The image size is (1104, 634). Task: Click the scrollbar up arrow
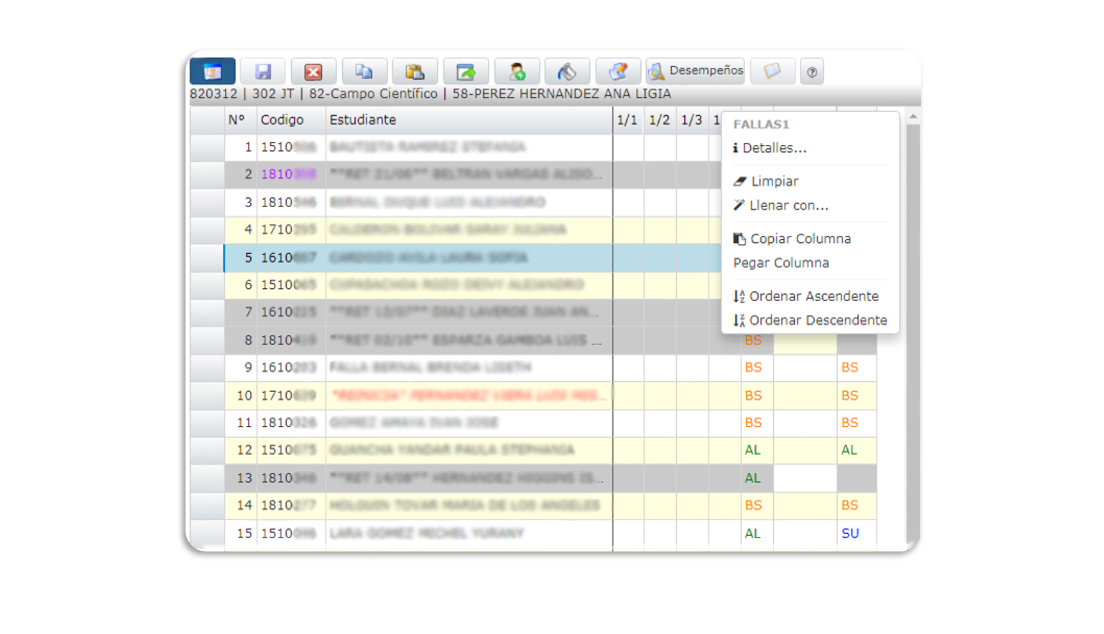[913, 116]
